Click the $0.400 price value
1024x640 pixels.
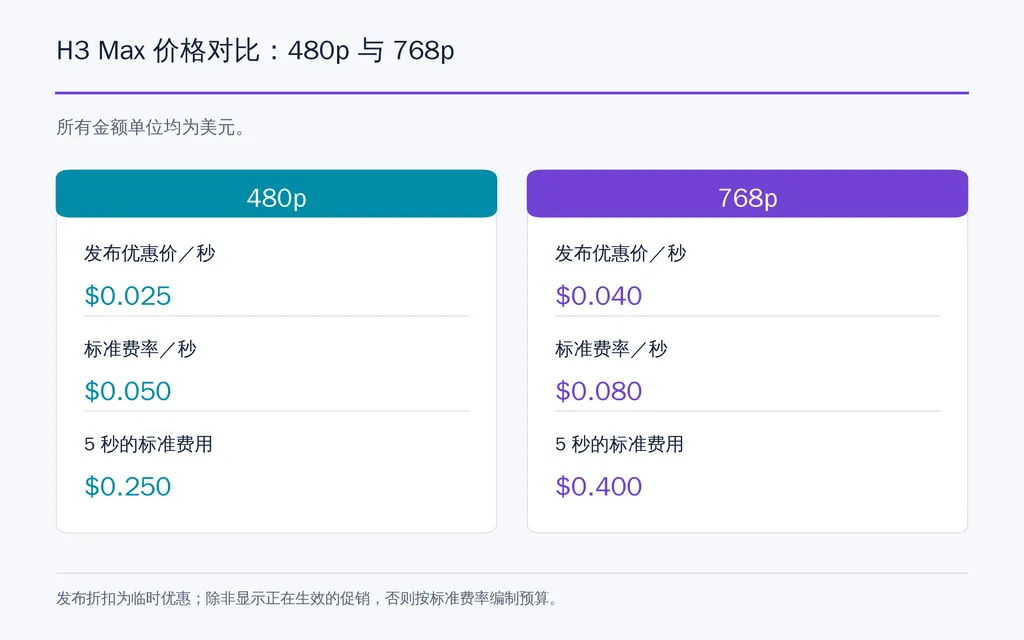pyautogui.click(x=599, y=487)
